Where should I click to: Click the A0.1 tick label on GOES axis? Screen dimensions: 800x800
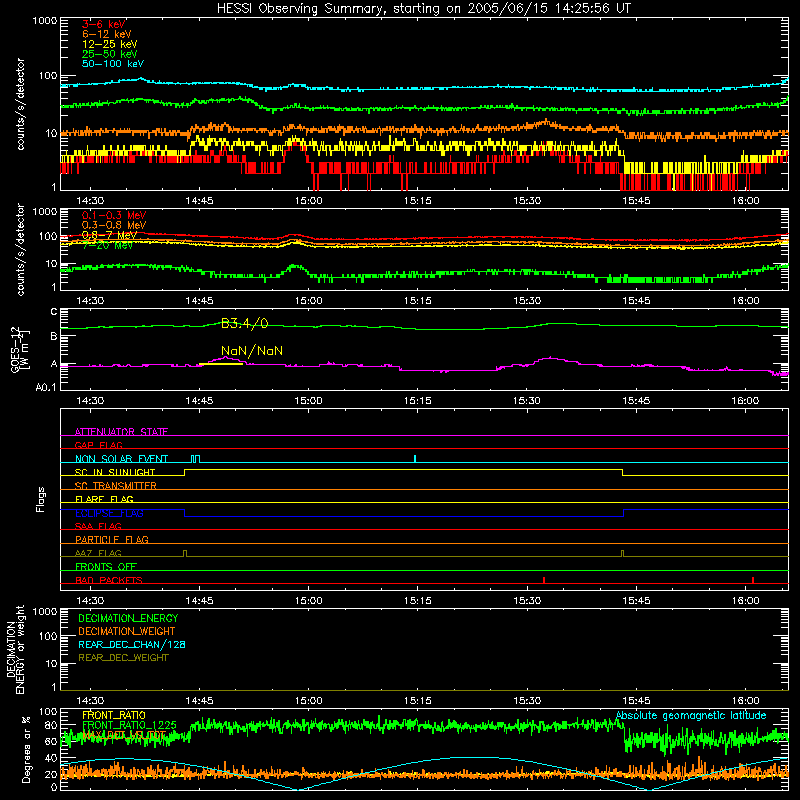pyautogui.click(x=46, y=388)
